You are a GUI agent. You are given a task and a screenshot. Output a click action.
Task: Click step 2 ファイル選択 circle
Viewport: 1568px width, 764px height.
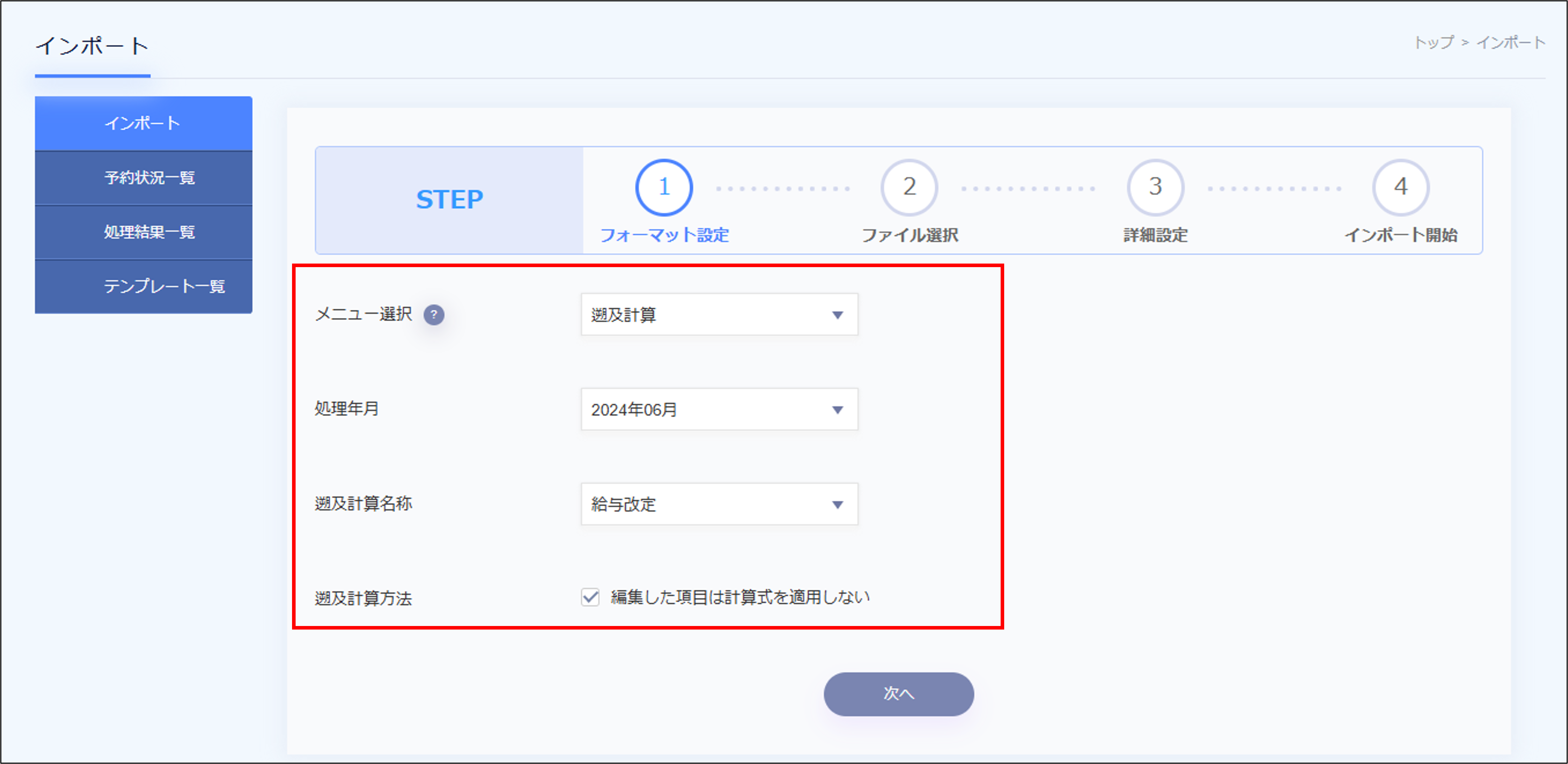910,187
